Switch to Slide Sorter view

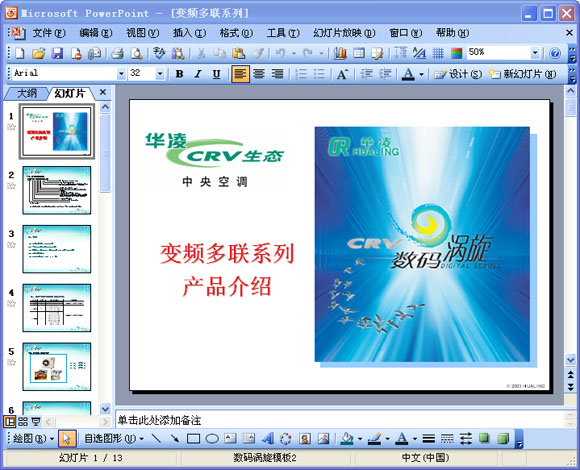(x=23, y=421)
